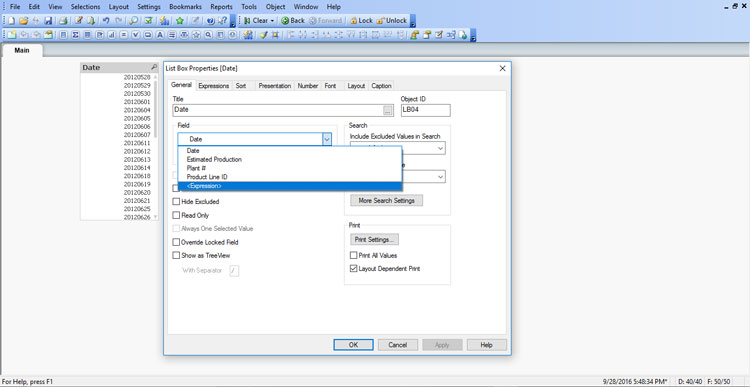
Task: Go to the Presentation tab
Action: pos(275,86)
